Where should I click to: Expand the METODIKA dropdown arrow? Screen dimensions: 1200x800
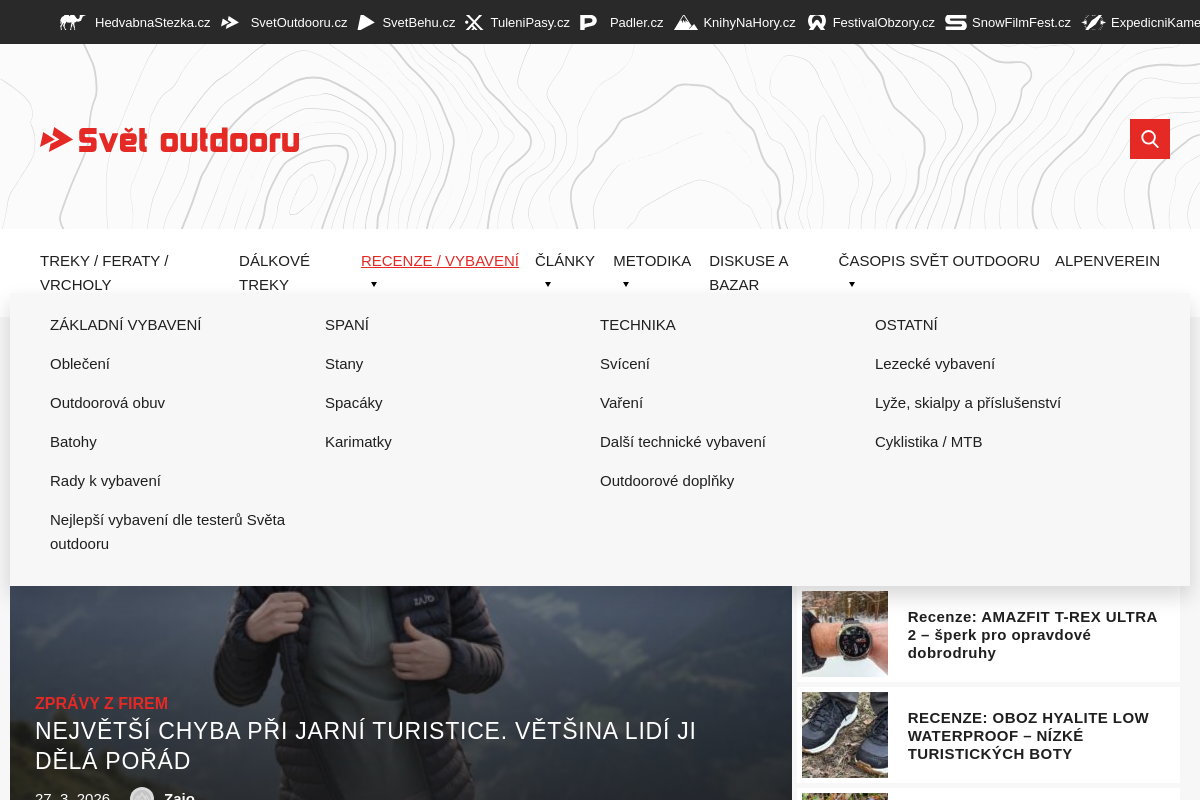pyautogui.click(x=625, y=284)
